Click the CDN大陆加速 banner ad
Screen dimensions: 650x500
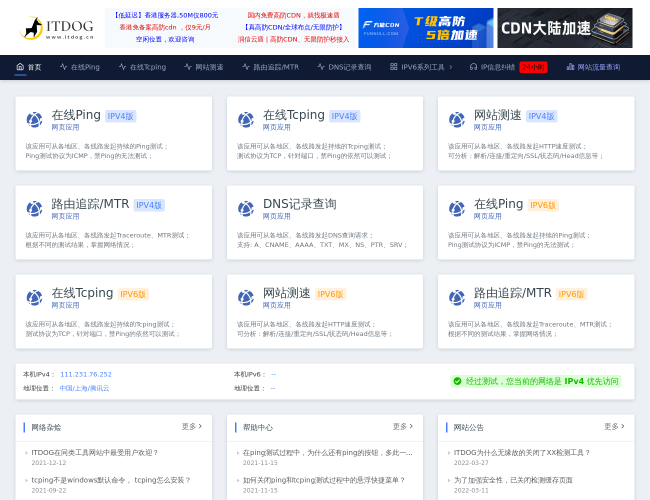[564, 28]
